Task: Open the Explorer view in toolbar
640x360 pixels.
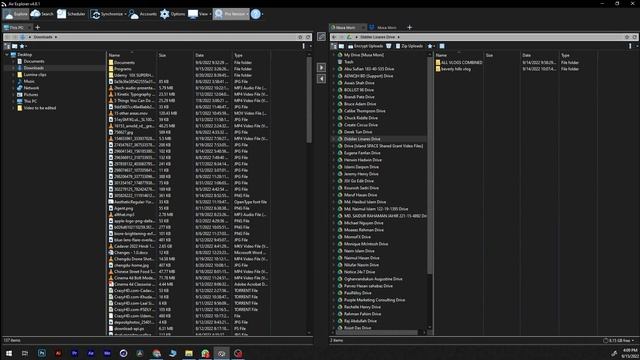Action: 16,14
